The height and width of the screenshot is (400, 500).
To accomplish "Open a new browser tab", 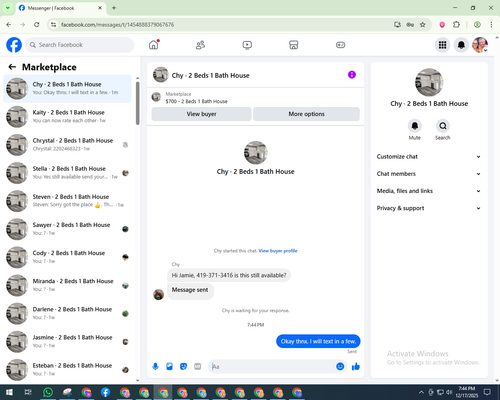I will pos(114,8).
